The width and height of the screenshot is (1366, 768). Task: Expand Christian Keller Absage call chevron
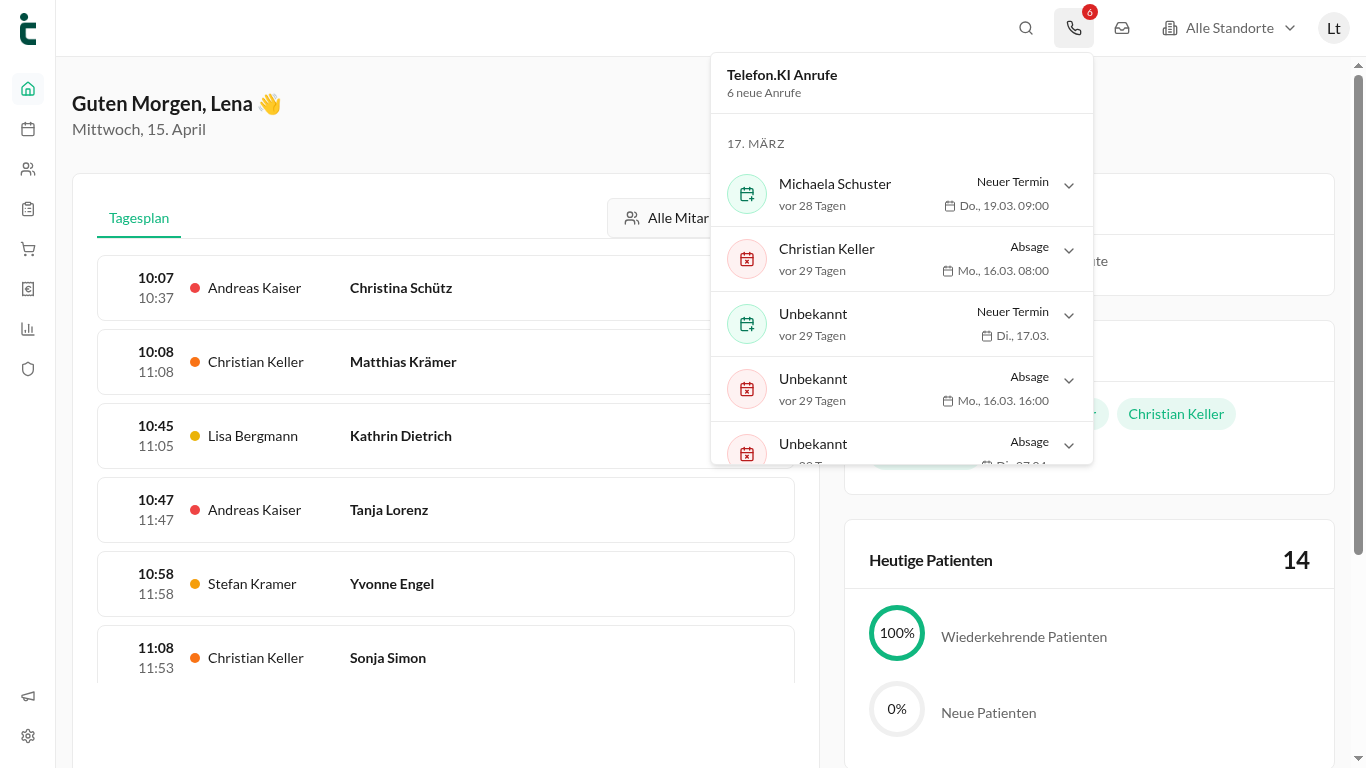[1069, 251]
